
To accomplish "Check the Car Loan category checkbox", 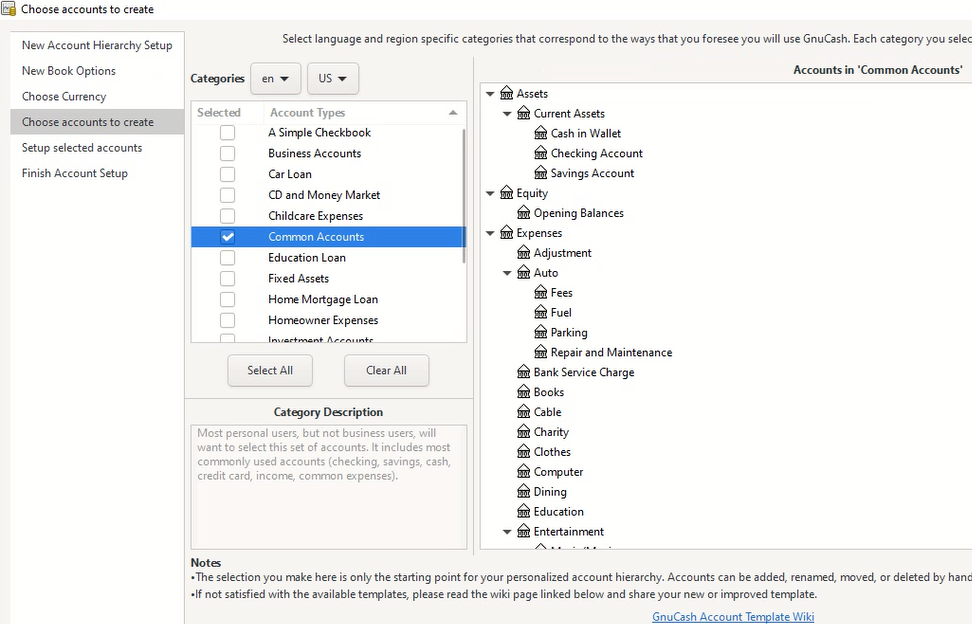I will (228, 174).
